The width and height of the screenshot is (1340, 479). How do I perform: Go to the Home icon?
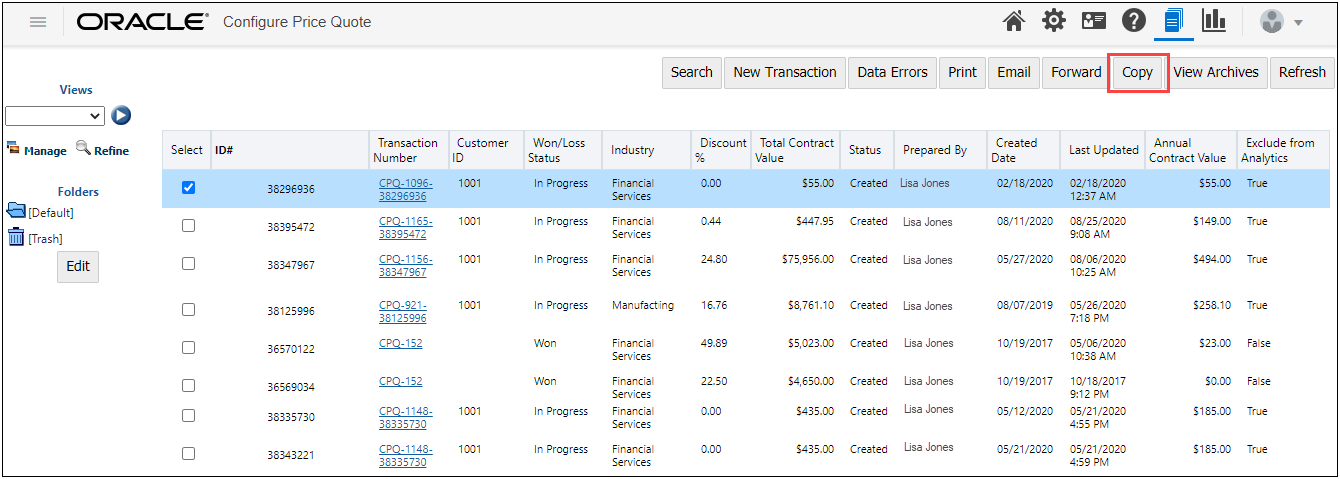(1014, 21)
